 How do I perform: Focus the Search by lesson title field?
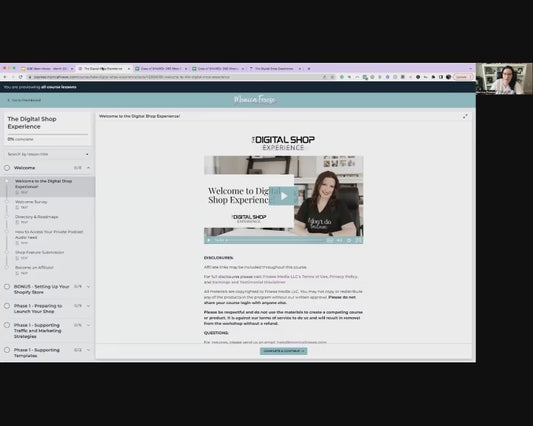(x=48, y=154)
